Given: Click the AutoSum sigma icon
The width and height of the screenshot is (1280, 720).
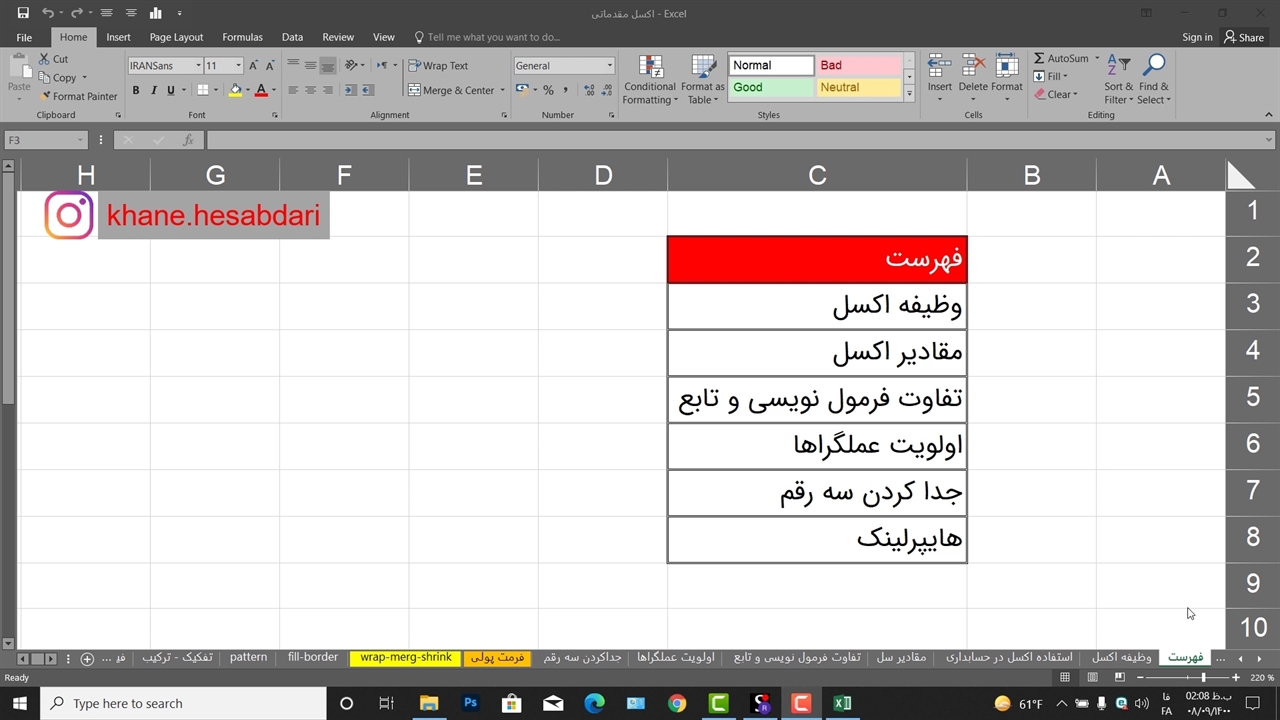Looking at the screenshot, I should tap(1039, 58).
